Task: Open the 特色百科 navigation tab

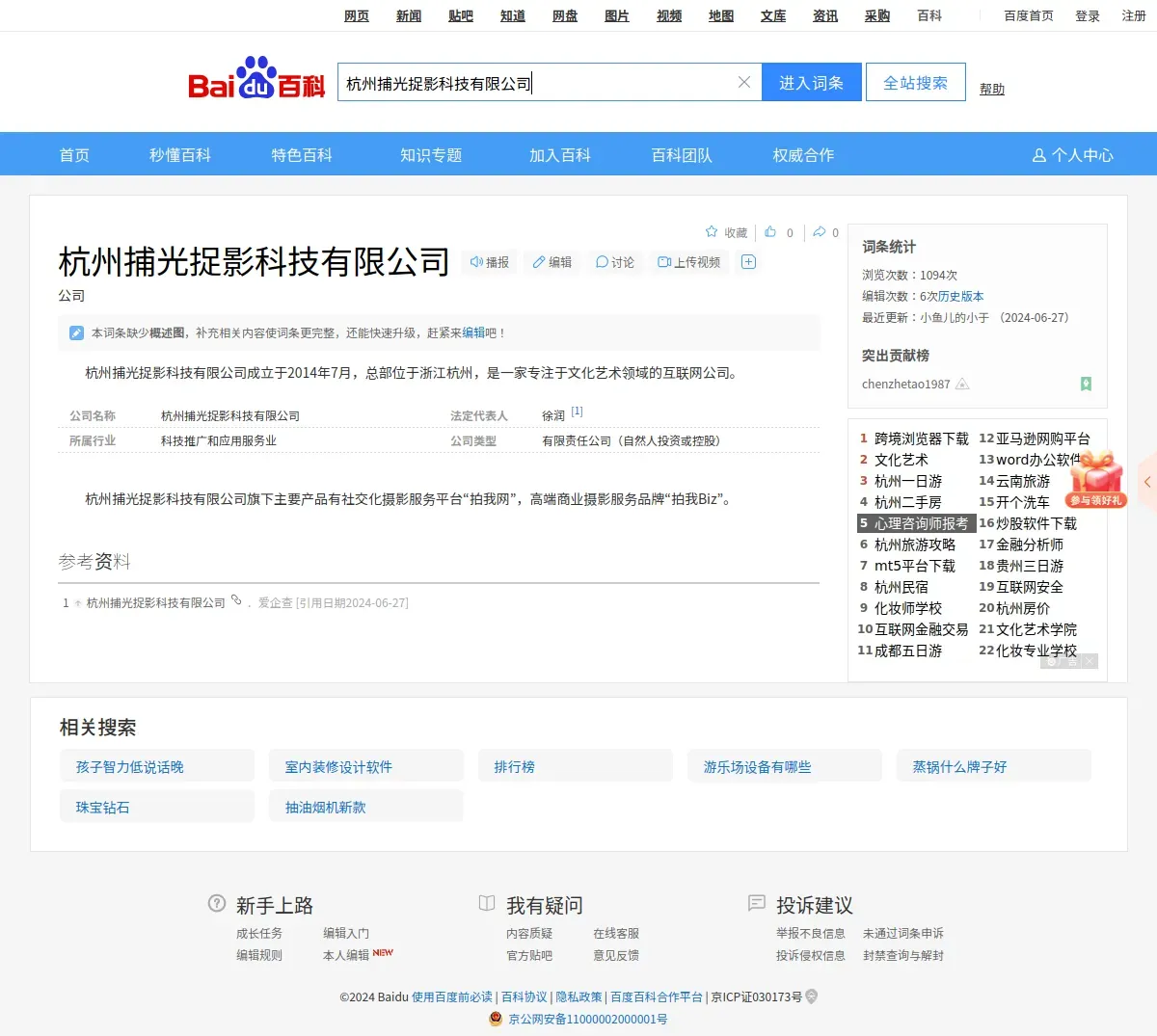Action: (x=302, y=155)
